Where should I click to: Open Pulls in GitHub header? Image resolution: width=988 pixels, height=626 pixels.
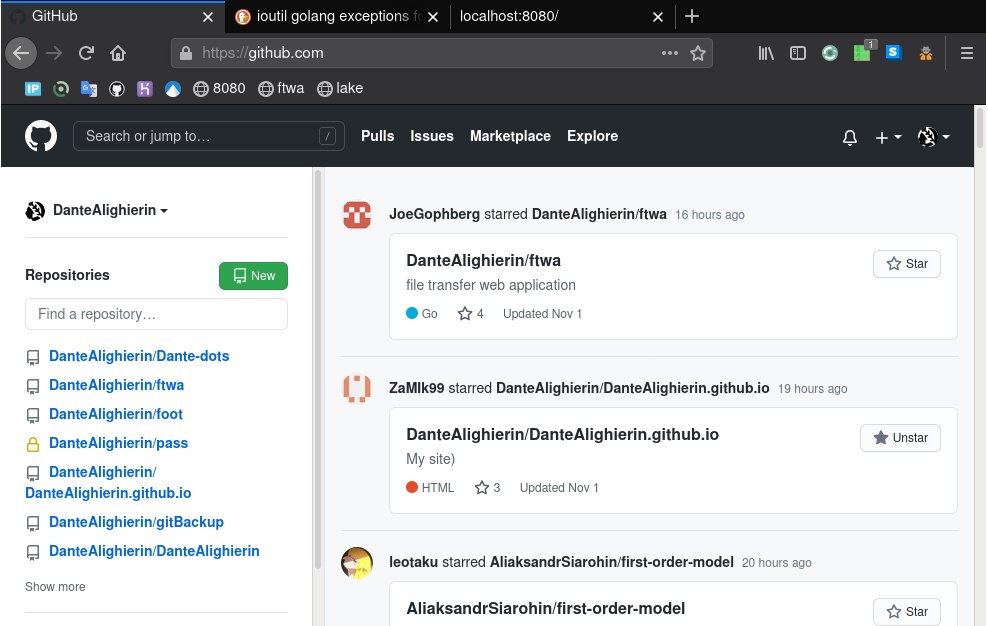coord(377,136)
